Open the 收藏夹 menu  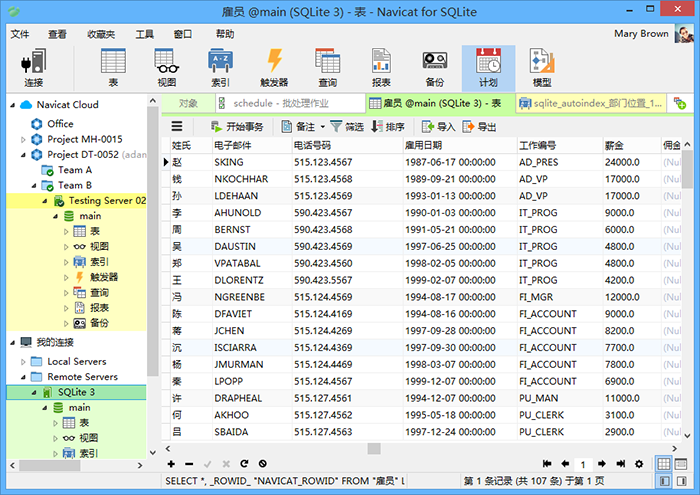click(x=101, y=34)
